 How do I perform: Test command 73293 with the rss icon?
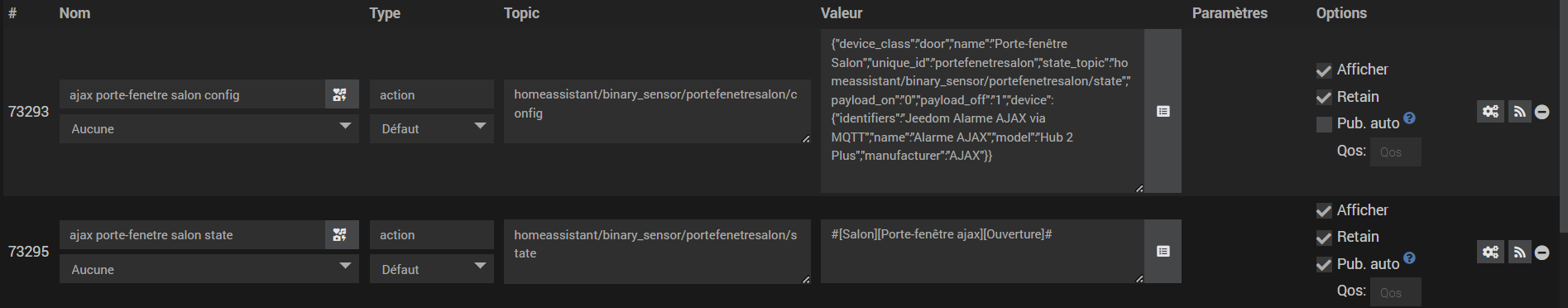click(1519, 111)
